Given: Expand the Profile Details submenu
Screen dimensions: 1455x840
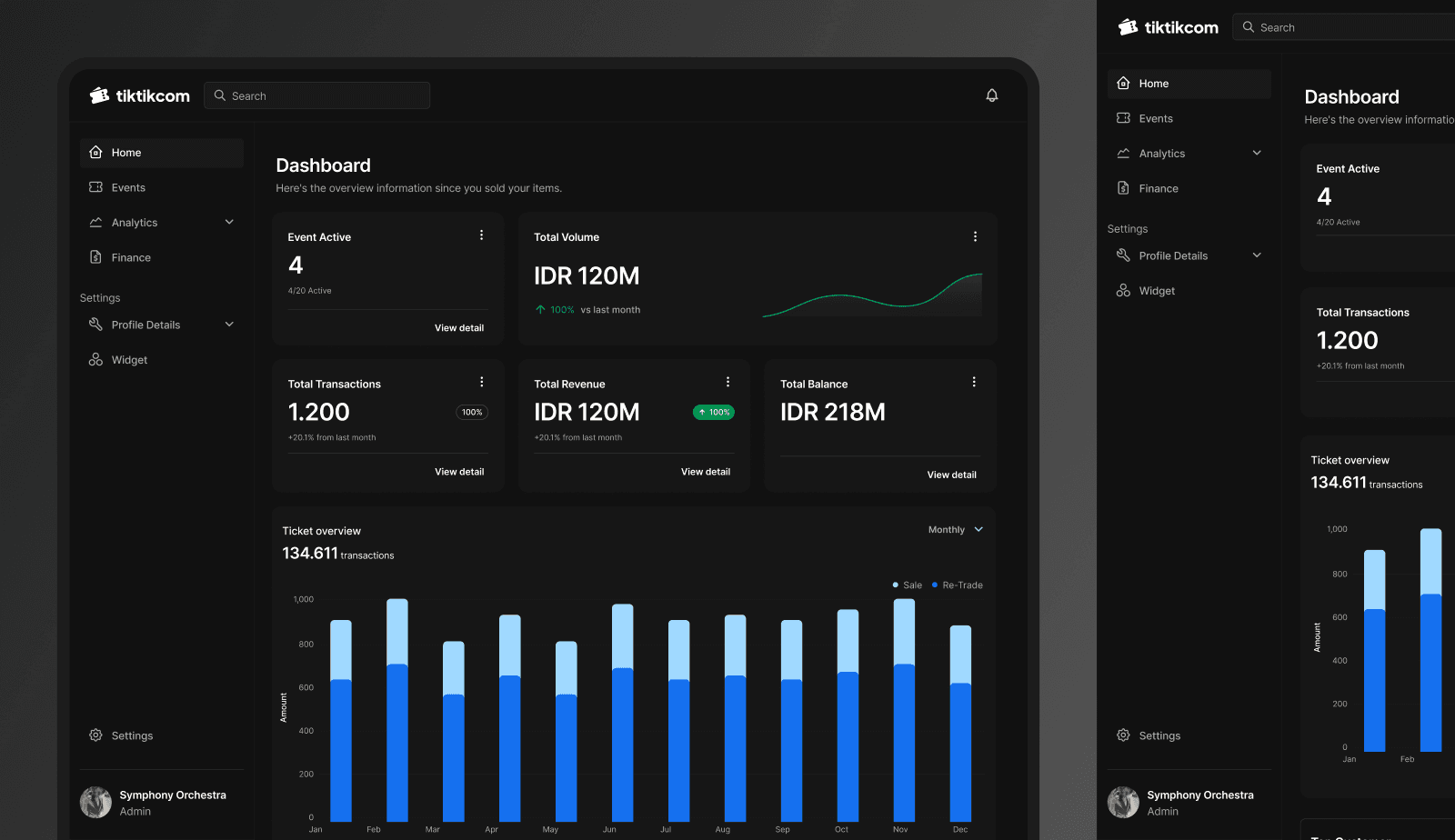Looking at the screenshot, I should coord(229,325).
